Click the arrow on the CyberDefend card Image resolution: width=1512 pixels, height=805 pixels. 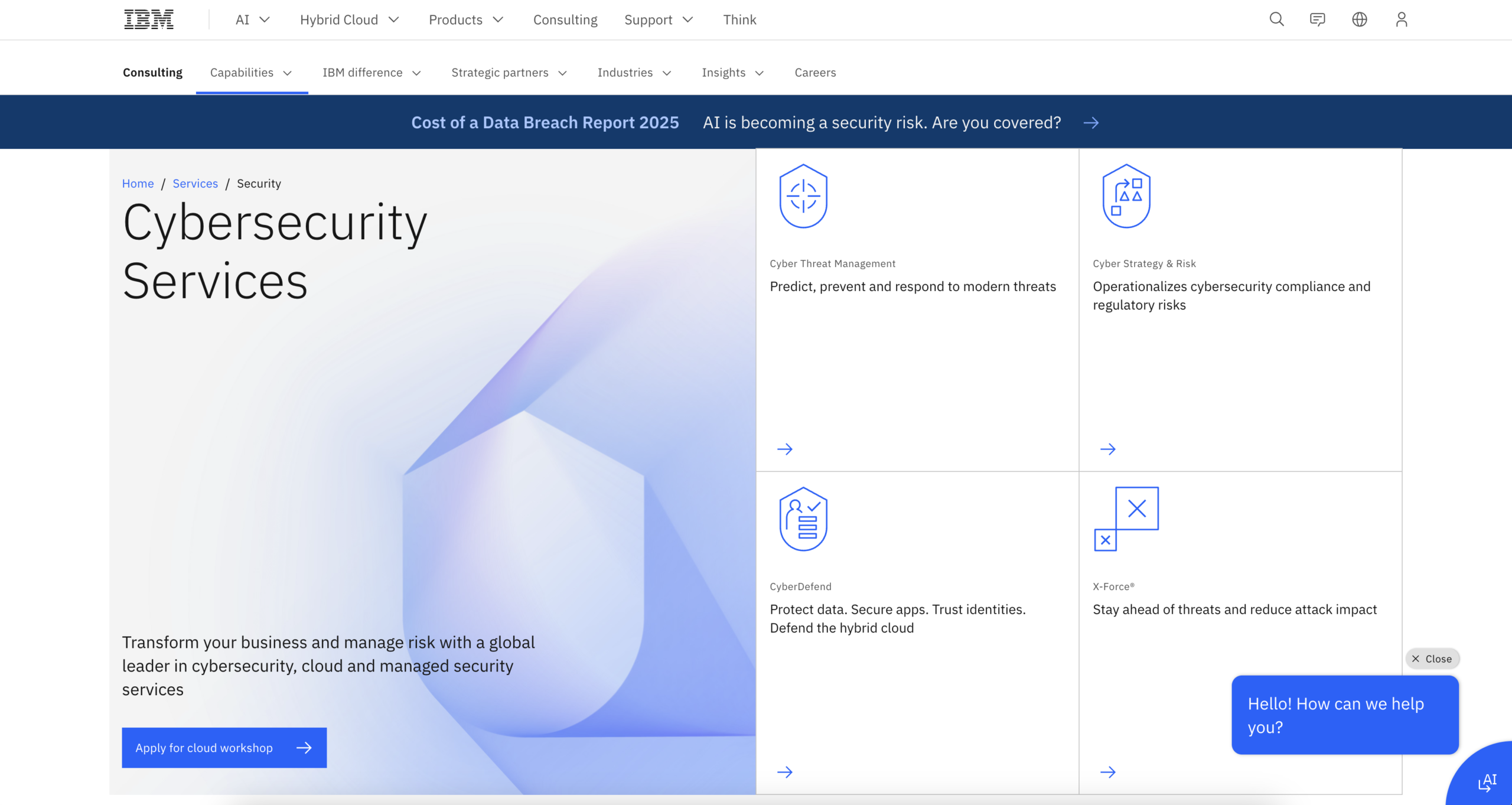(x=786, y=771)
